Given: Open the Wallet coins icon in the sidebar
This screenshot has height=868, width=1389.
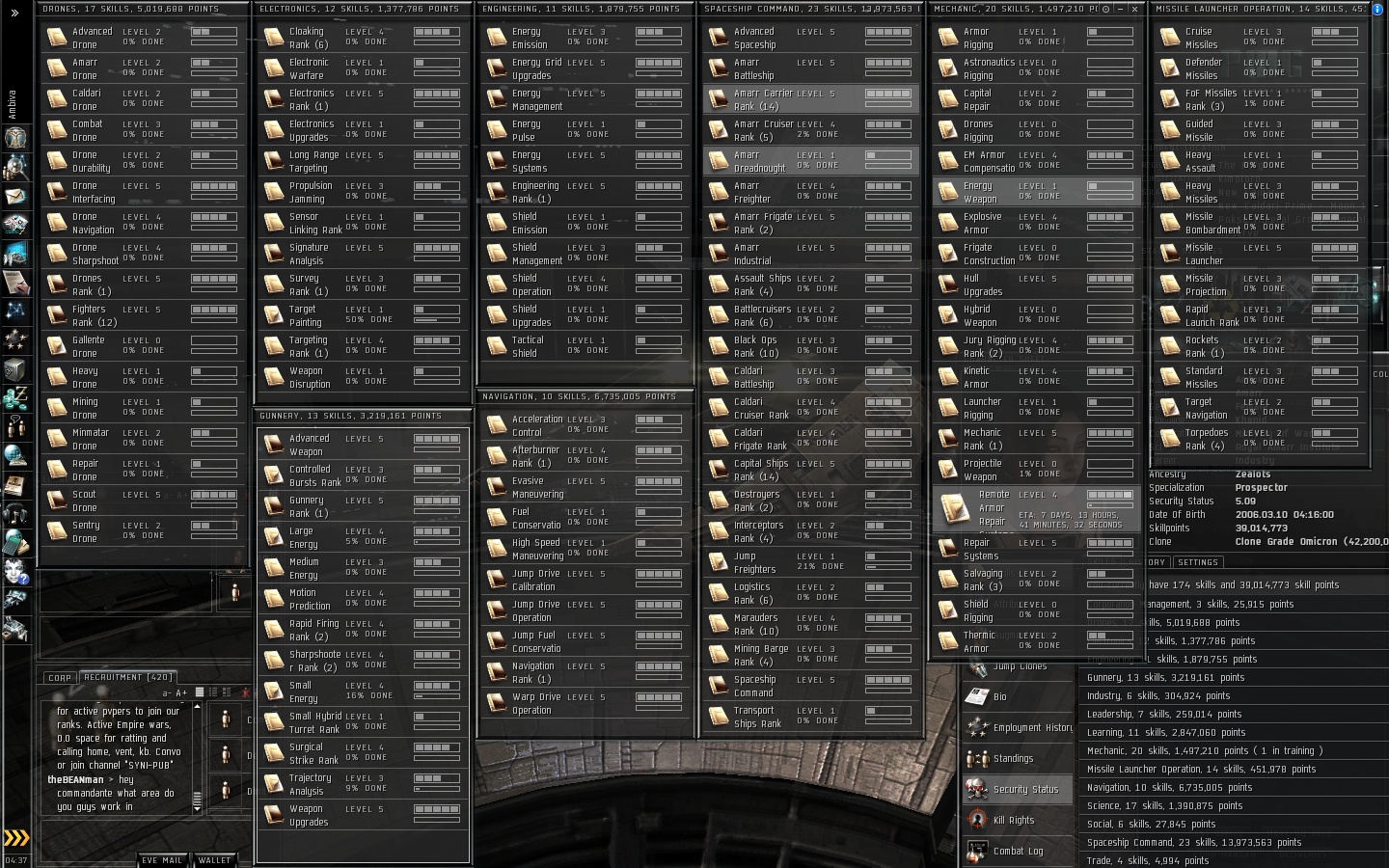Looking at the screenshot, I should 15,397.
